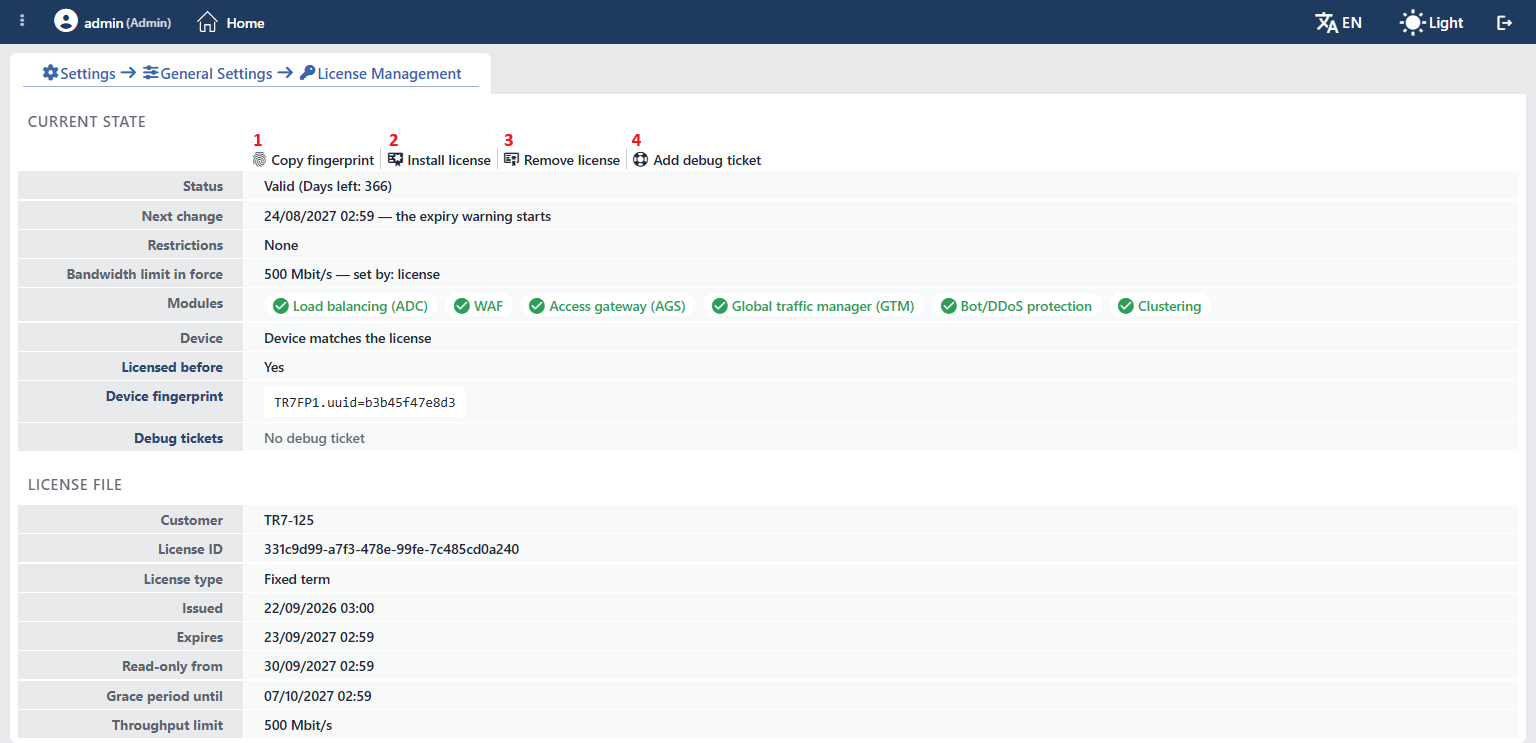The width and height of the screenshot is (1536, 743).
Task: Open Settings breadcrumb link
Action: pyautogui.click(x=88, y=74)
